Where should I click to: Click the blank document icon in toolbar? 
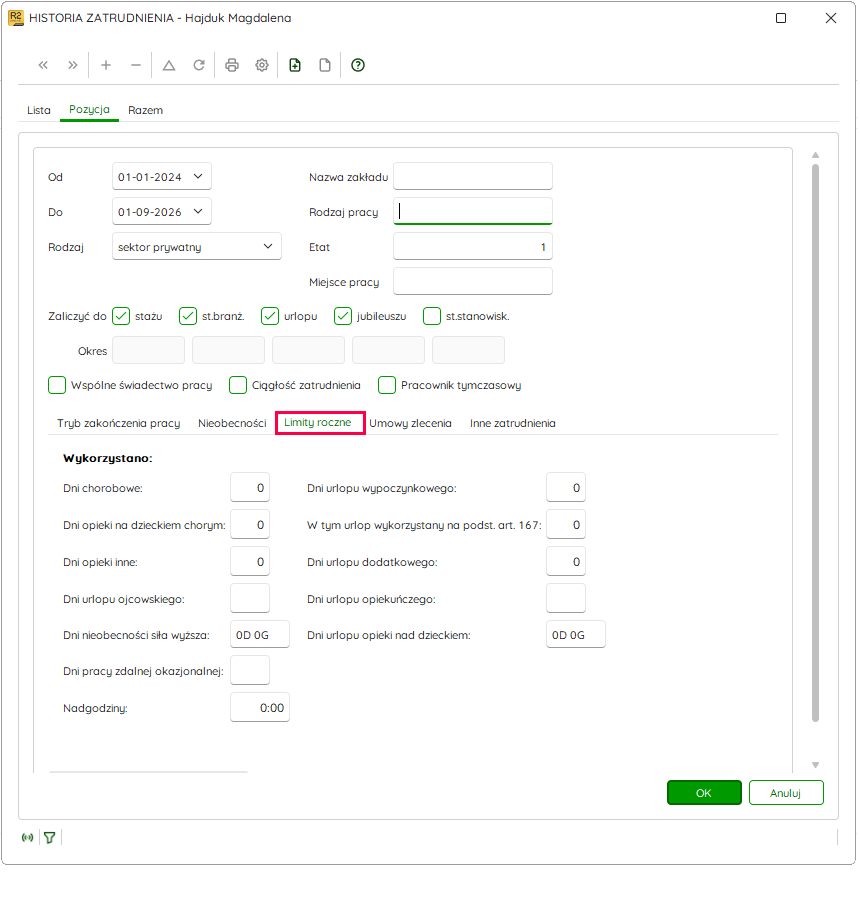pyautogui.click(x=325, y=65)
